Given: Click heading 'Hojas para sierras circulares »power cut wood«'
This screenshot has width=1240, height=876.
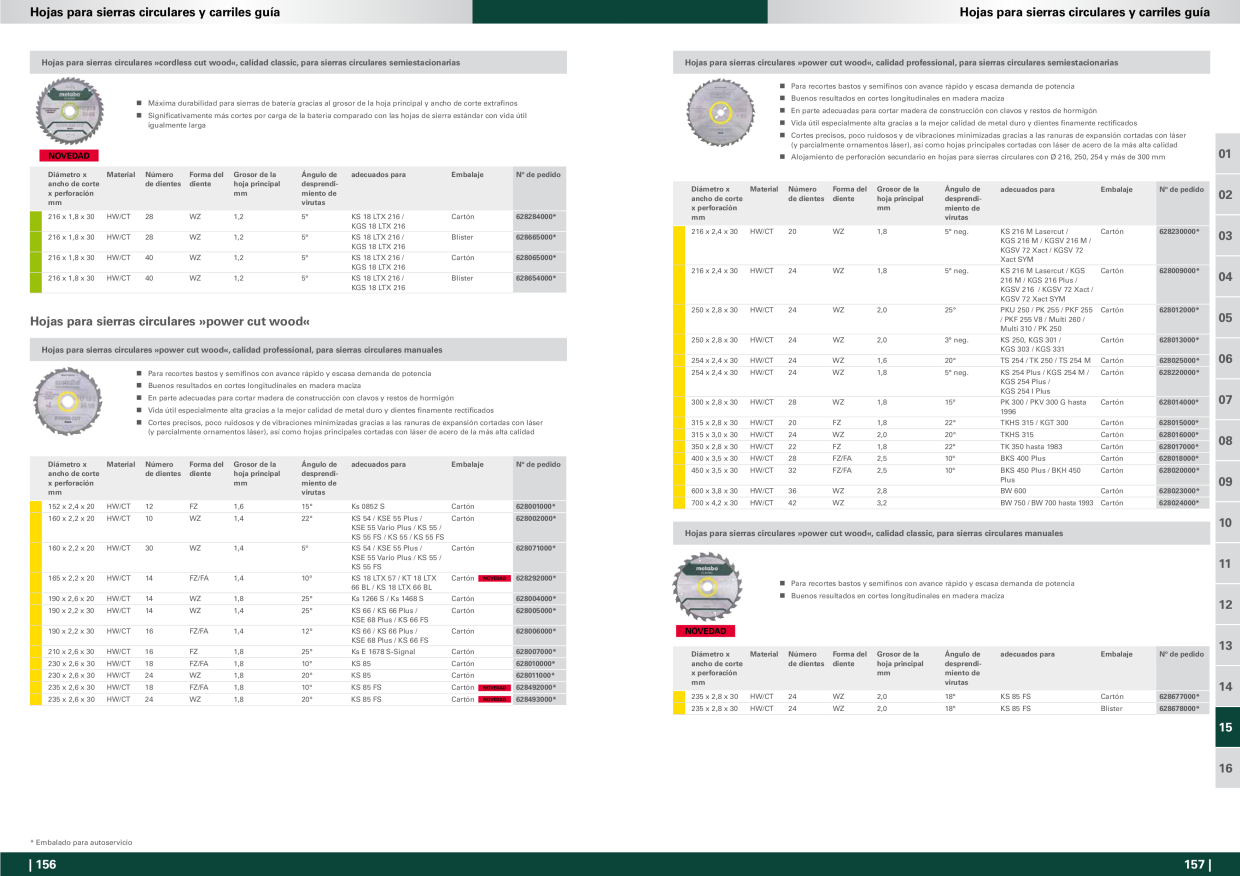Looking at the screenshot, I should click(170, 322).
